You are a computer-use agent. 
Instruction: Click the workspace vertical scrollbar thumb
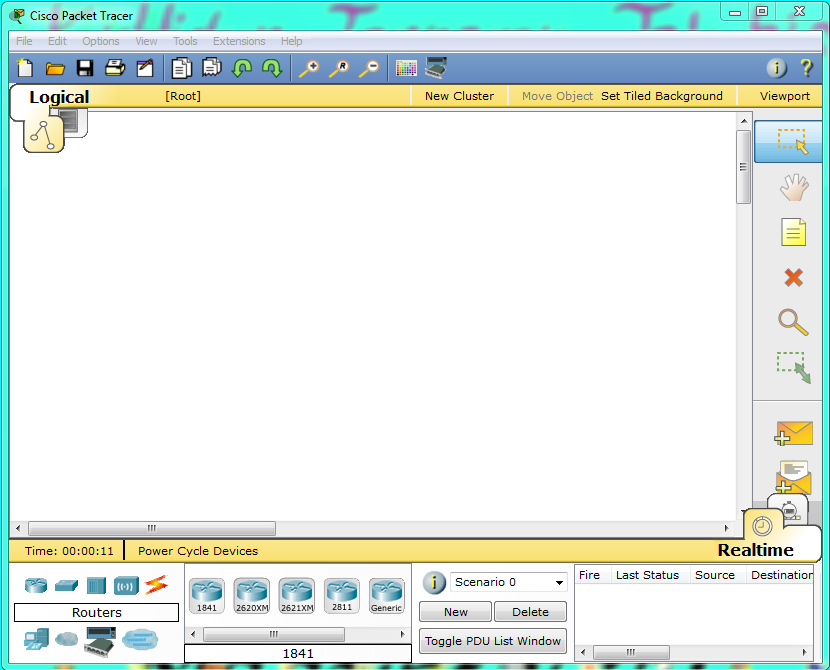click(x=743, y=167)
